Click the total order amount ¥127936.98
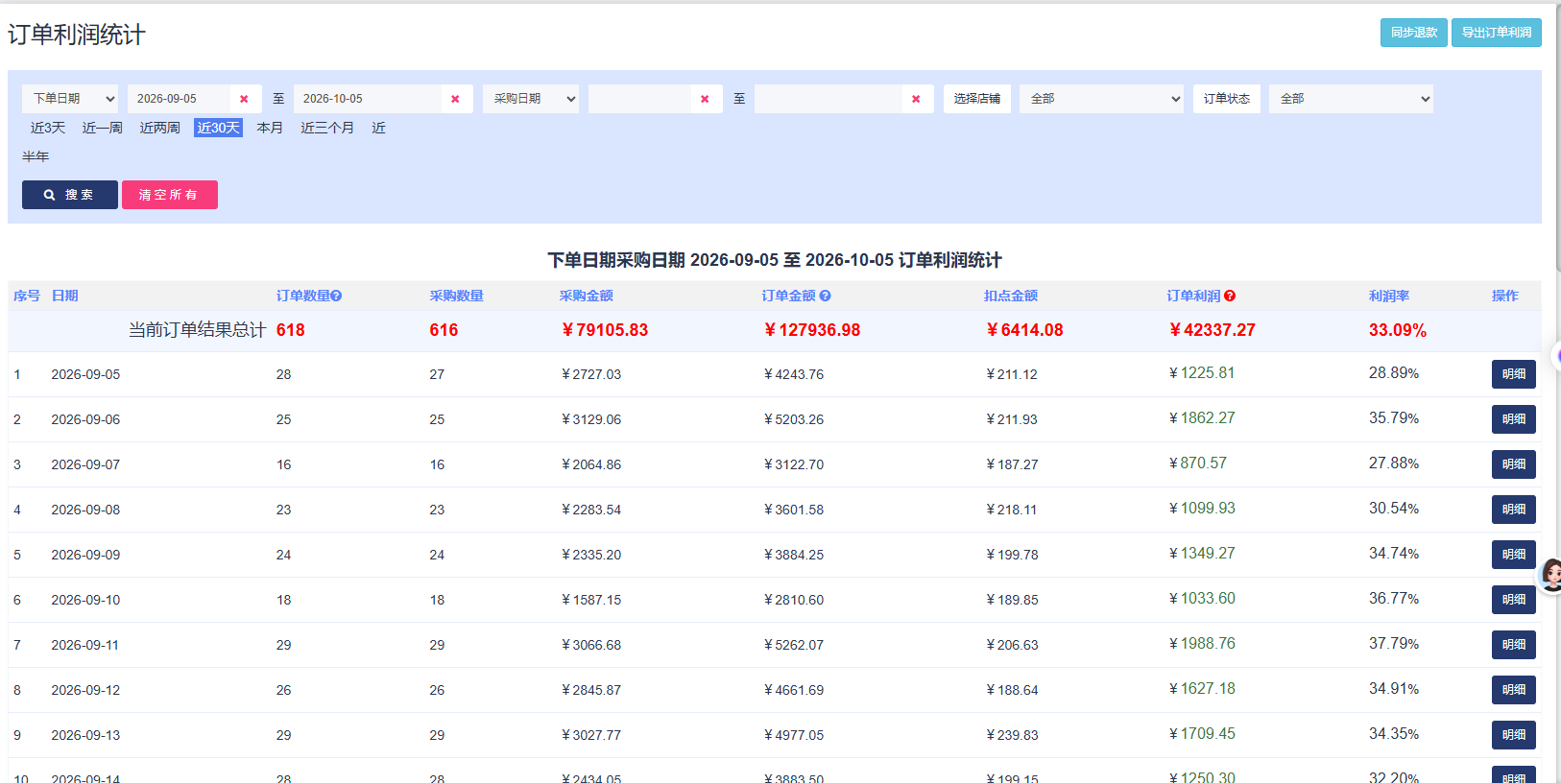 coord(812,330)
